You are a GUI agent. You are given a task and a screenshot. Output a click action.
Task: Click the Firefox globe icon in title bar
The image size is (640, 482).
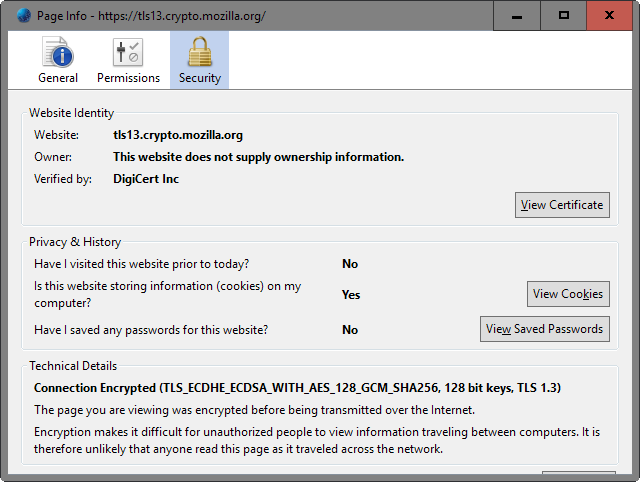pos(24,16)
